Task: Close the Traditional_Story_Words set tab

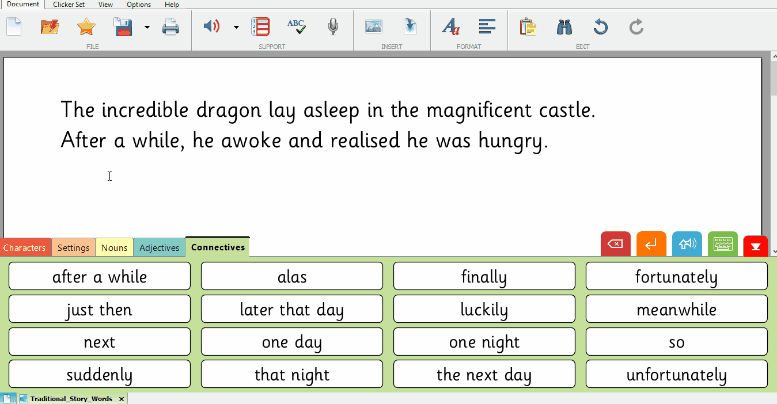Action: (122, 399)
